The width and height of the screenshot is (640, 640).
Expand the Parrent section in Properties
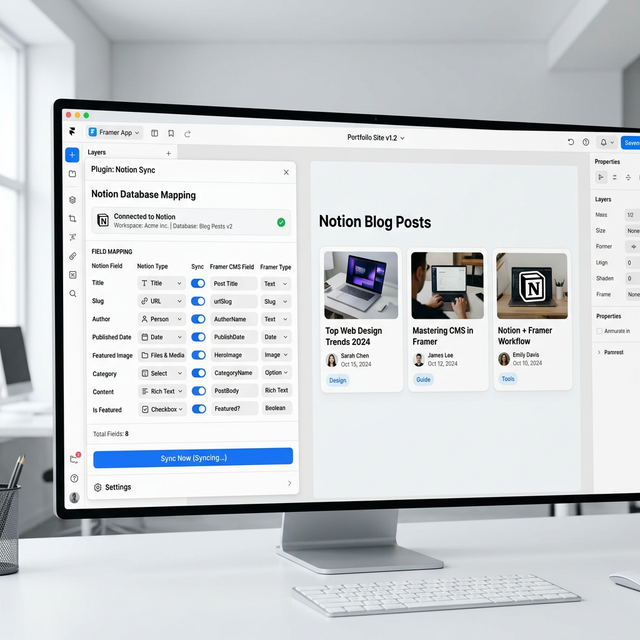[x=611, y=352]
